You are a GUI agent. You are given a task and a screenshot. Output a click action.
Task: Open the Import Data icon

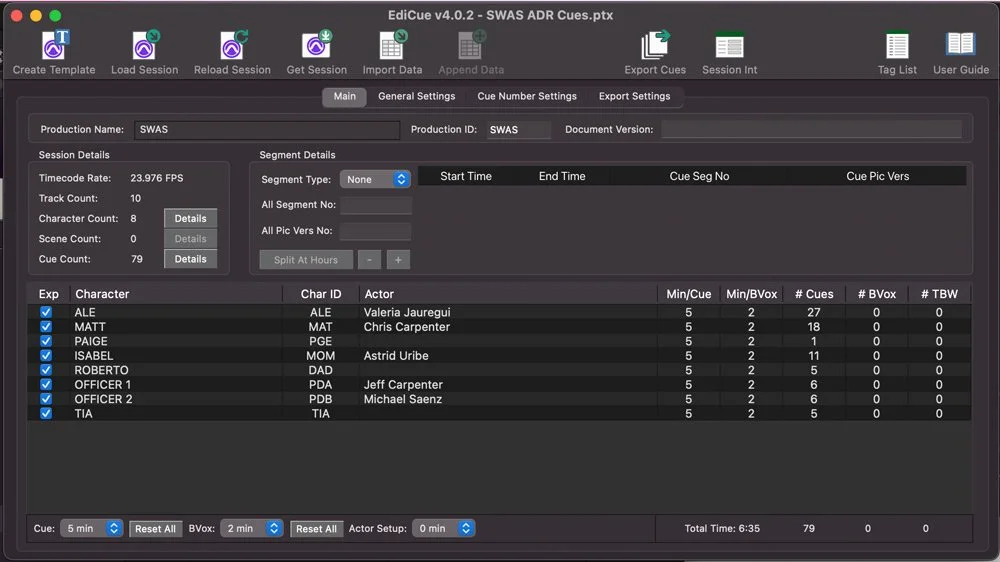[393, 45]
